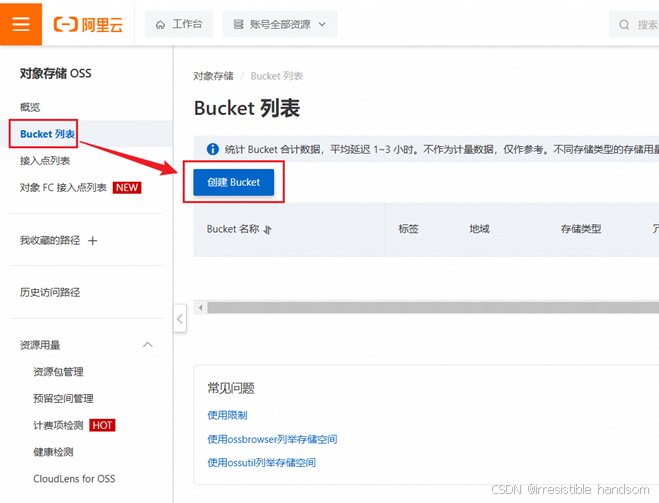Focus the top 搜索 search field
This screenshot has height=503, width=659.
(x=635, y=24)
